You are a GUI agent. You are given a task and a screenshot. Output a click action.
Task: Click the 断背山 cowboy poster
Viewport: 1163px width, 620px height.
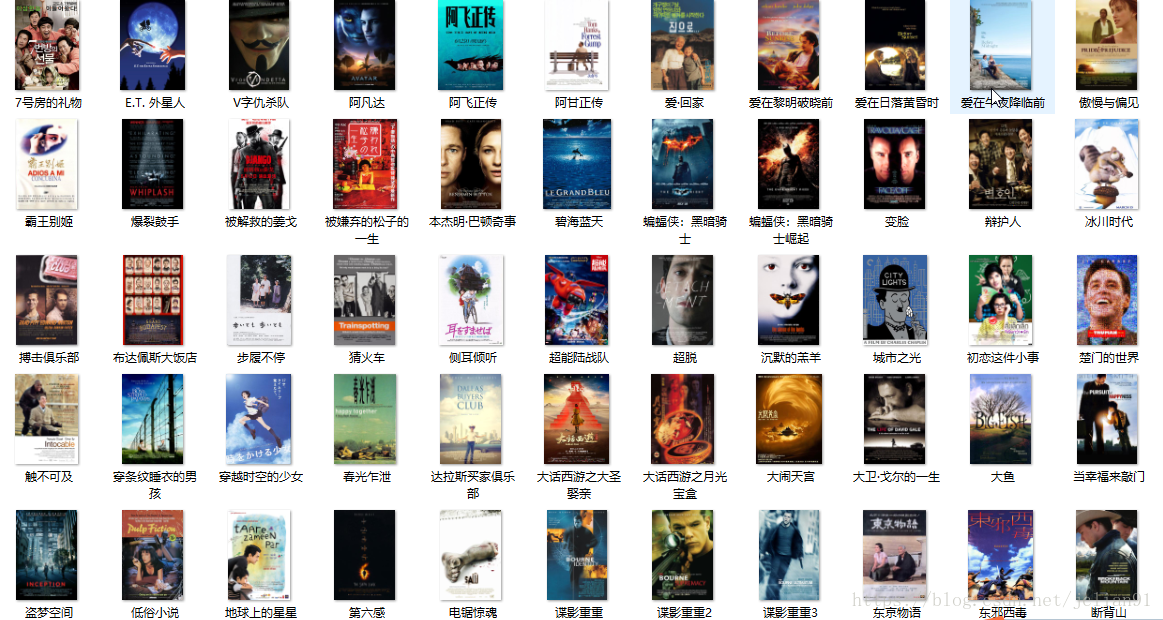[1107, 555]
